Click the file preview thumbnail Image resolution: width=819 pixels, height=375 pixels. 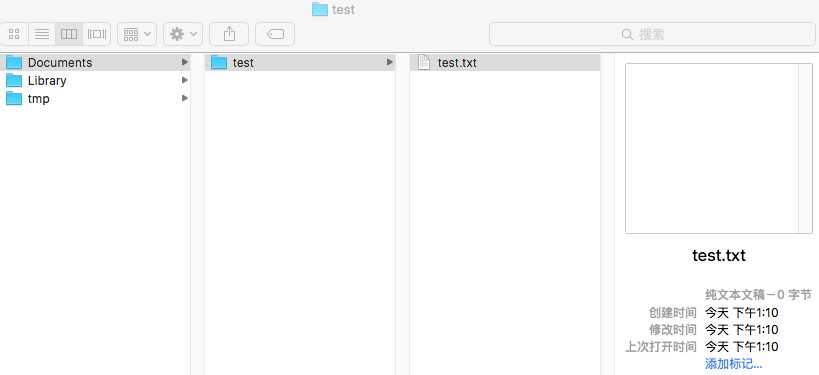[x=719, y=148]
